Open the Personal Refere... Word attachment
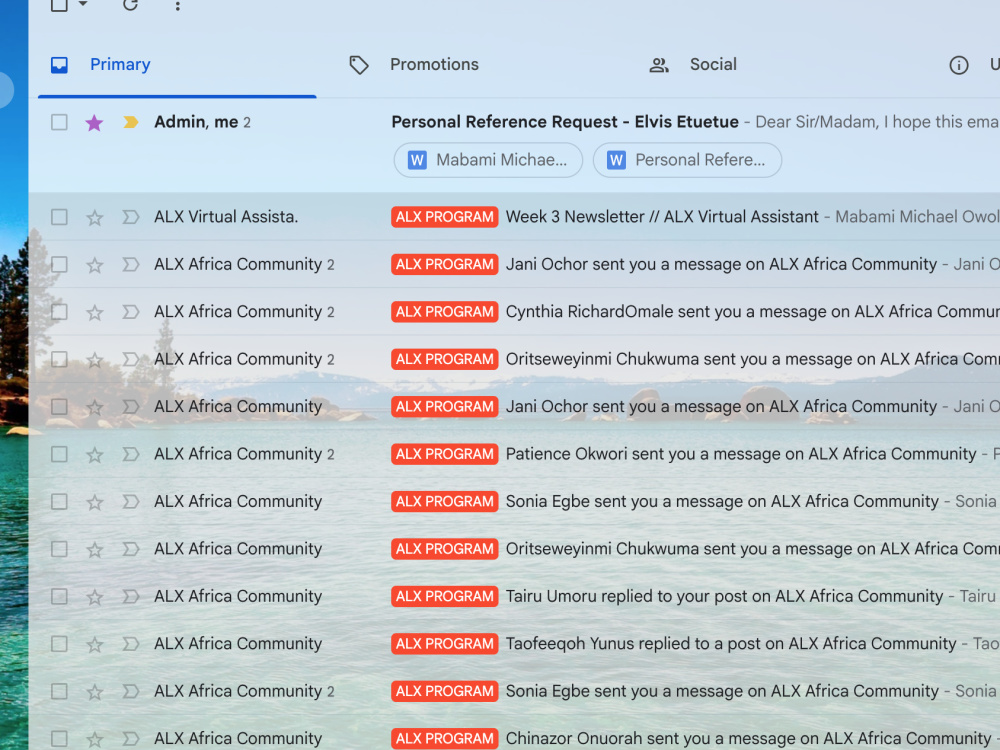 pyautogui.click(x=687, y=160)
